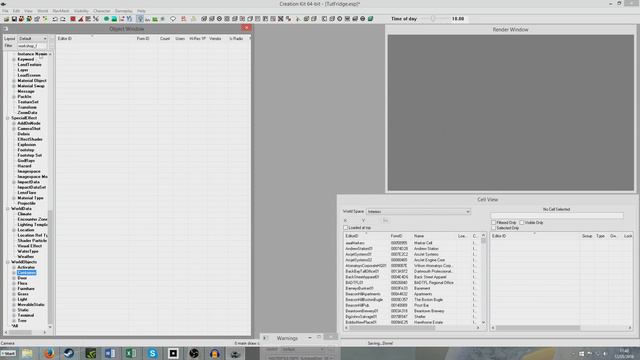
Task: Click the Start button on the taskbar
Action: [x=8, y=353]
